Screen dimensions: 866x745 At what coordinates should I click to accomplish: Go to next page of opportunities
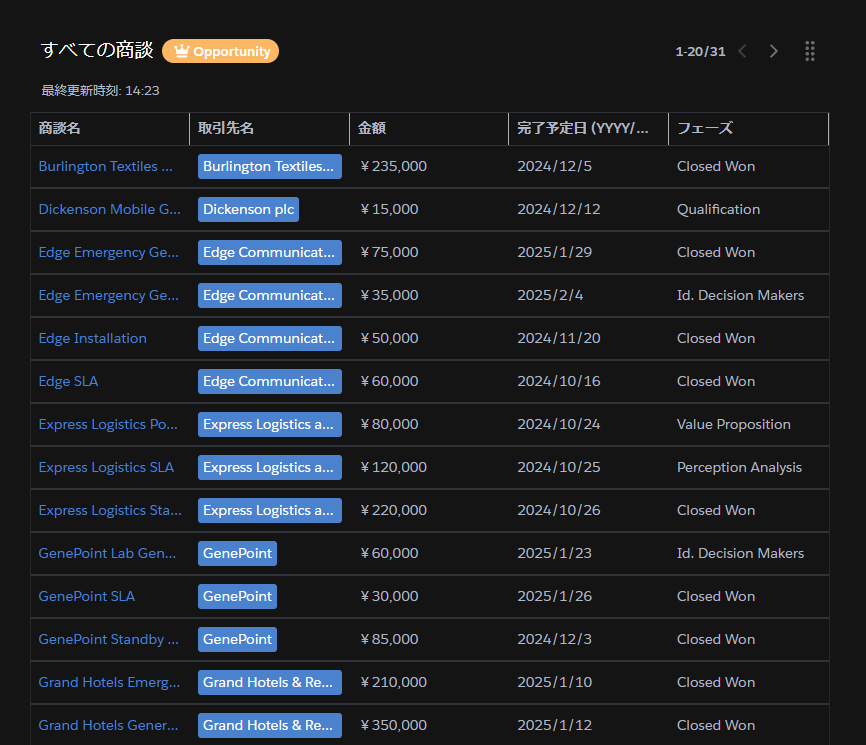pyautogui.click(x=773, y=51)
